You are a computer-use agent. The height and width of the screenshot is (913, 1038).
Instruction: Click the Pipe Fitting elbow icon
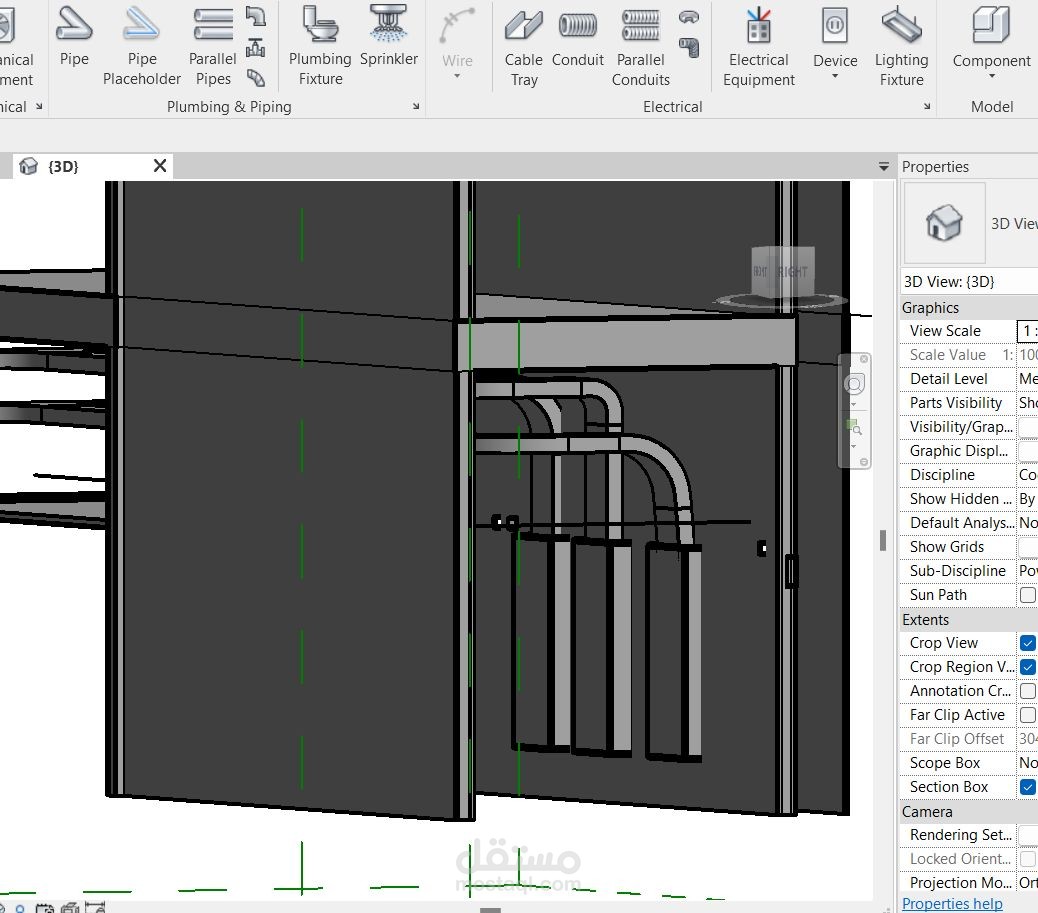coord(256,17)
